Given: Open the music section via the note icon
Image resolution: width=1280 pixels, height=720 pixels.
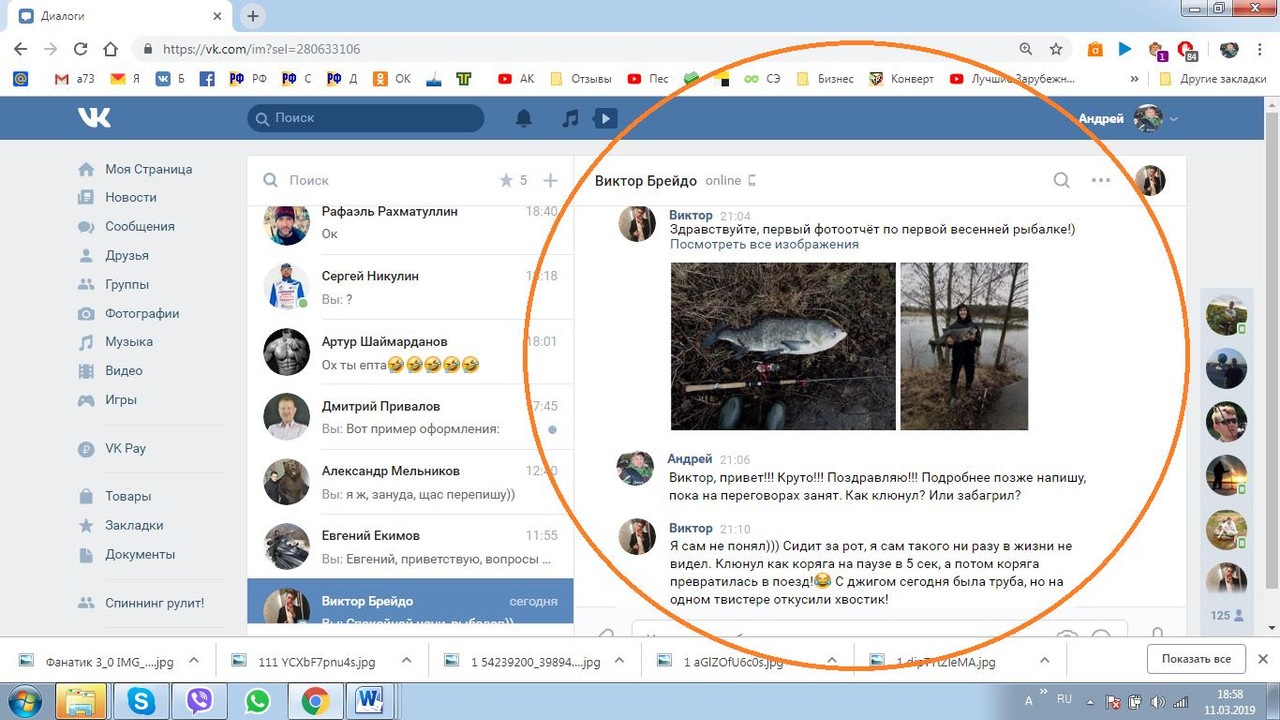Looking at the screenshot, I should pos(571,118).
